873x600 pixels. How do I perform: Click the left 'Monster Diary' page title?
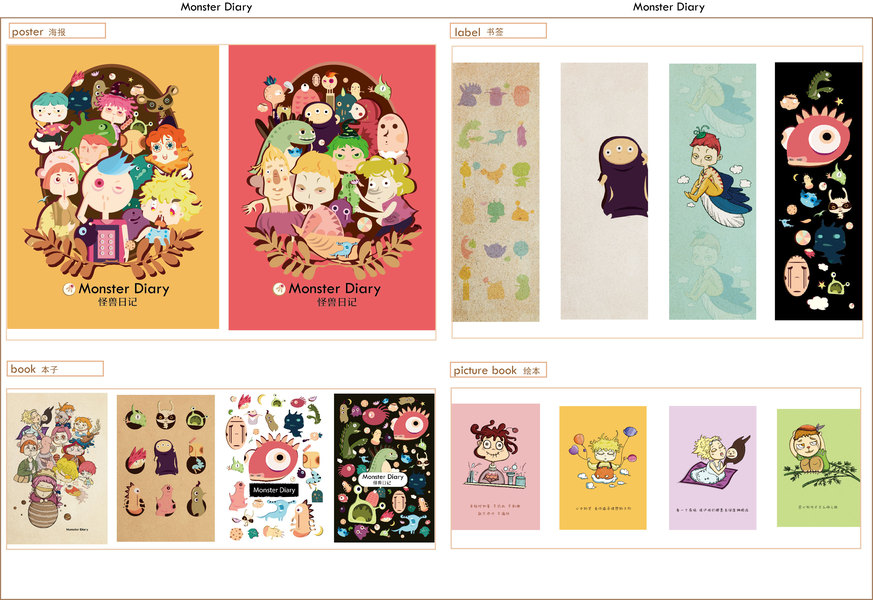coord(216,7)
